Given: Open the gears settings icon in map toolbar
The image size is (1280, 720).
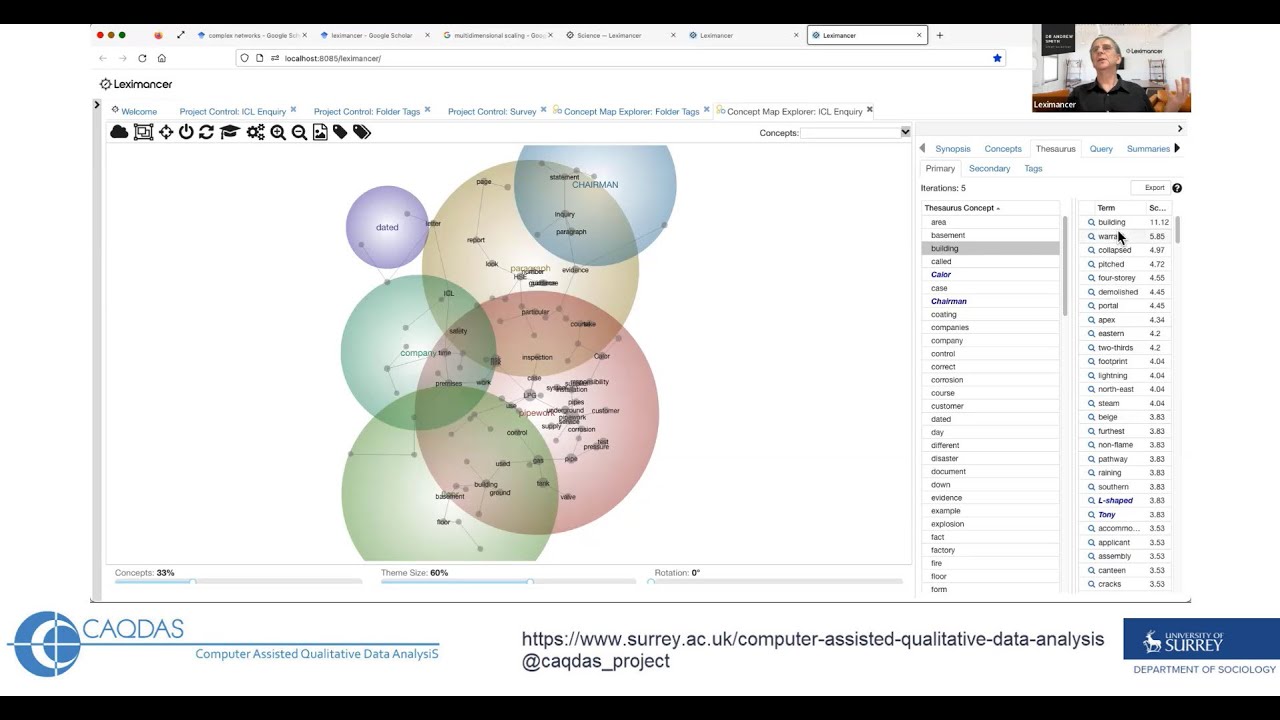Looking at the screenshot, I should coord(256,132).
